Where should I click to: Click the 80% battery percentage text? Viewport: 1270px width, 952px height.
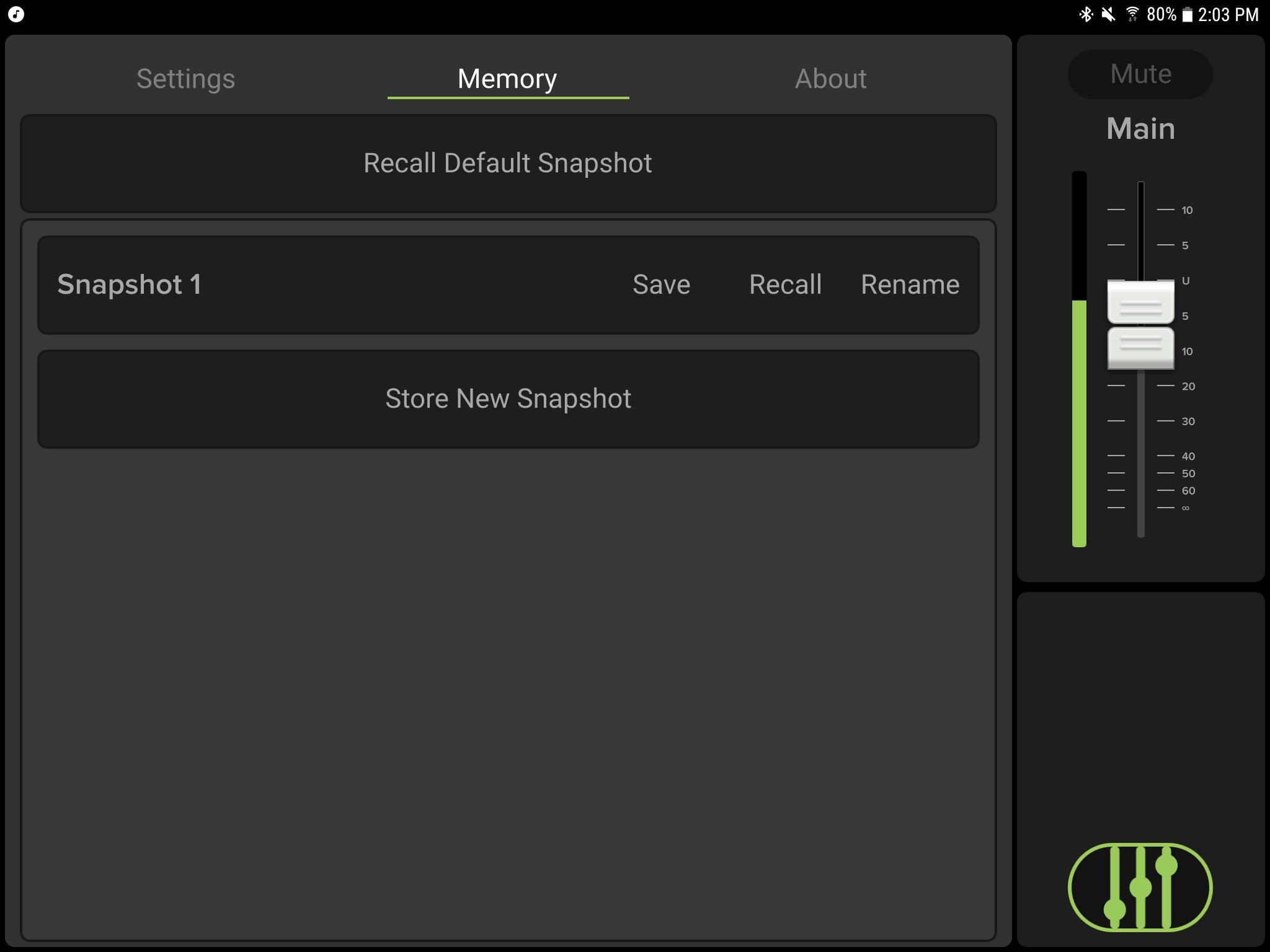(1161, 14)
